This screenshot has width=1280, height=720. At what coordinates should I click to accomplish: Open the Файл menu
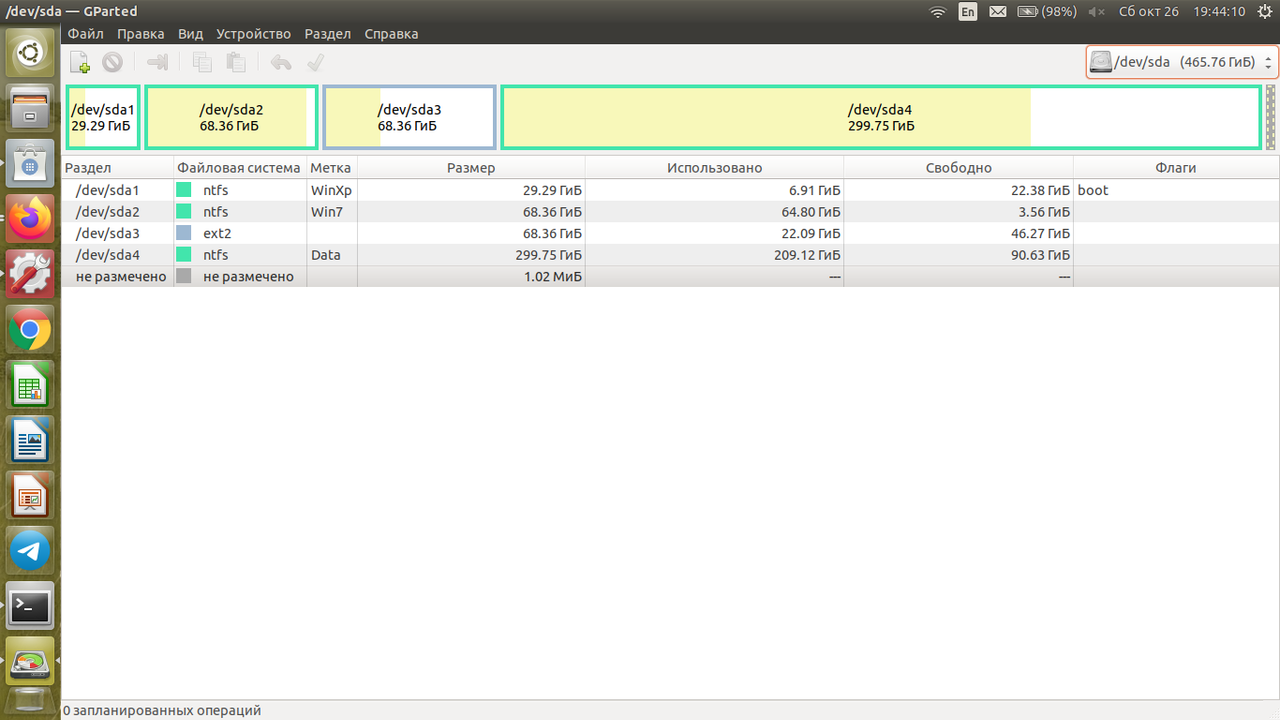[86, 34]
